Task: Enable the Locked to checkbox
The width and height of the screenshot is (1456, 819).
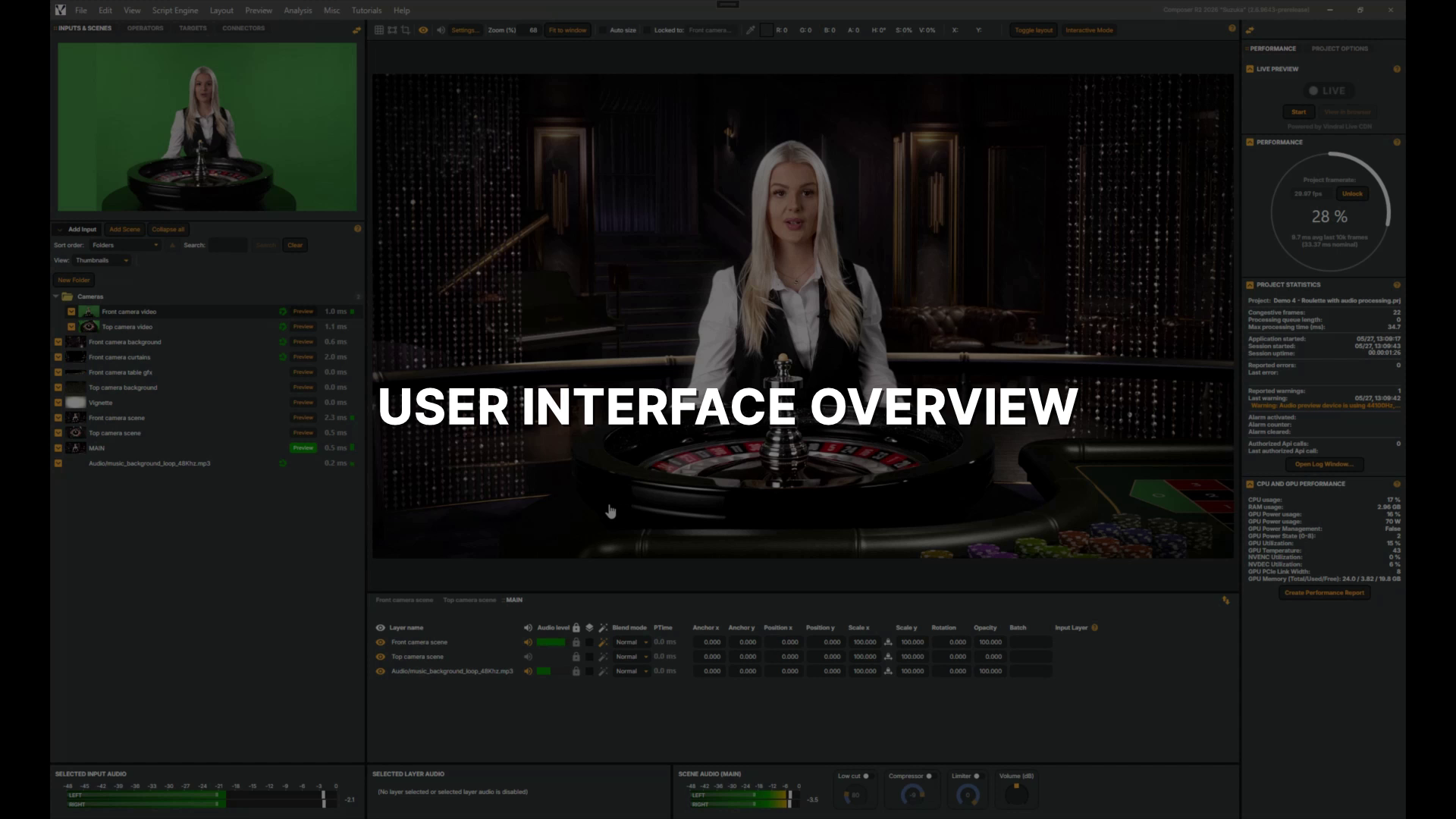Action: (x=648, y=30)
